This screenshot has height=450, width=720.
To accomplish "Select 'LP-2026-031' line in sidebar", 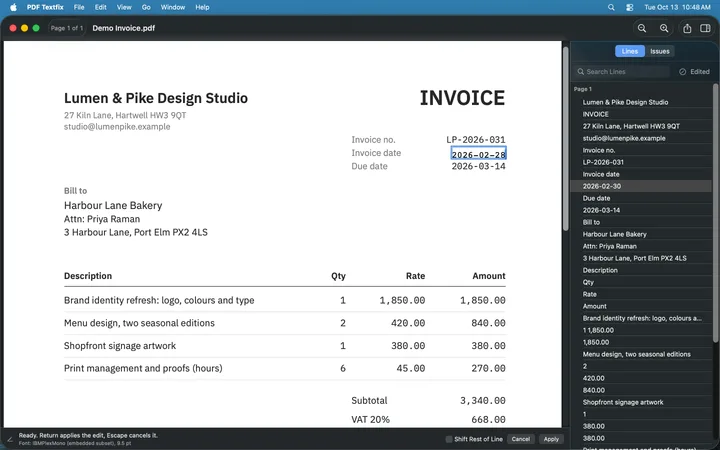I will [641, 162].
